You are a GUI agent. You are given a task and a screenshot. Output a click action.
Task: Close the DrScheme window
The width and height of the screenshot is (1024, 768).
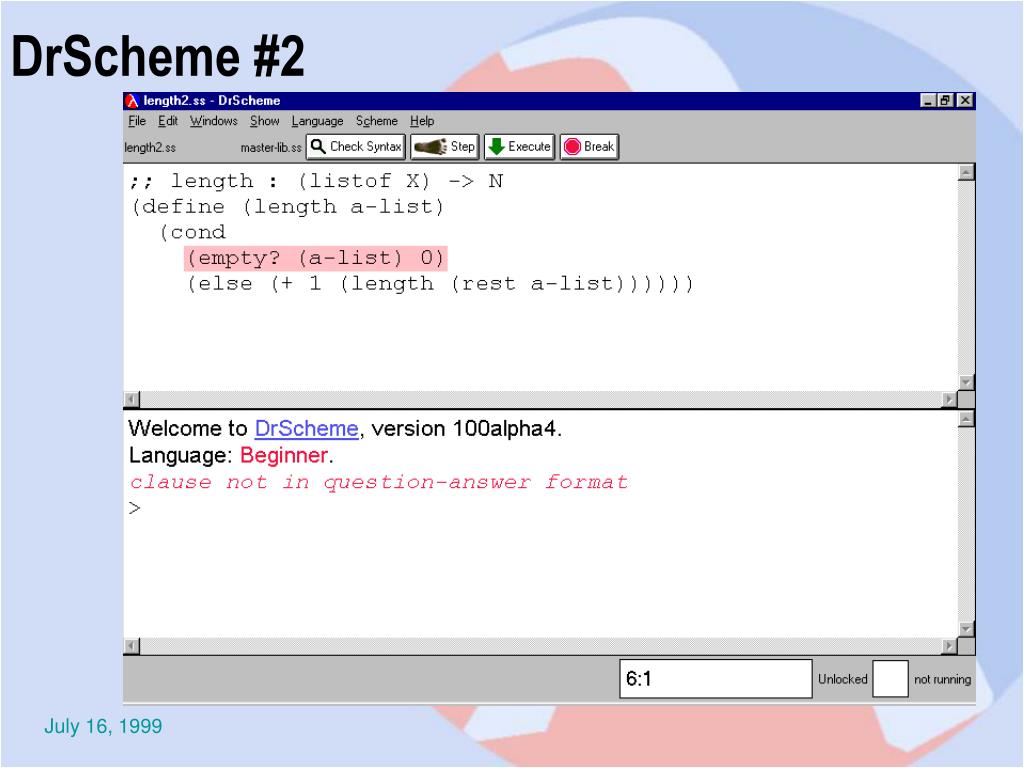pyautogui.click(x=965, y=101)
